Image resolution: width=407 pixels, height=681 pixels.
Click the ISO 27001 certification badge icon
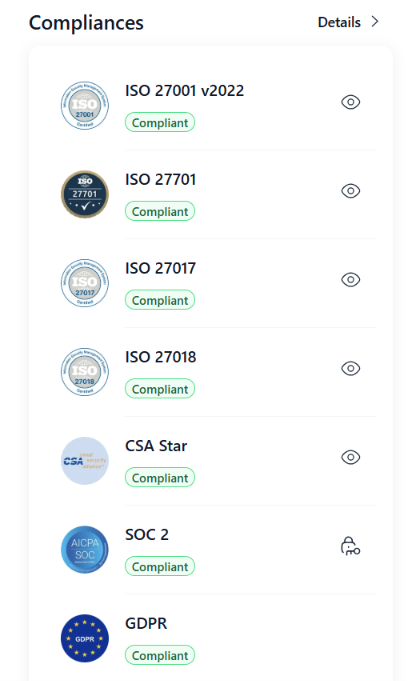tap(85, 106)
